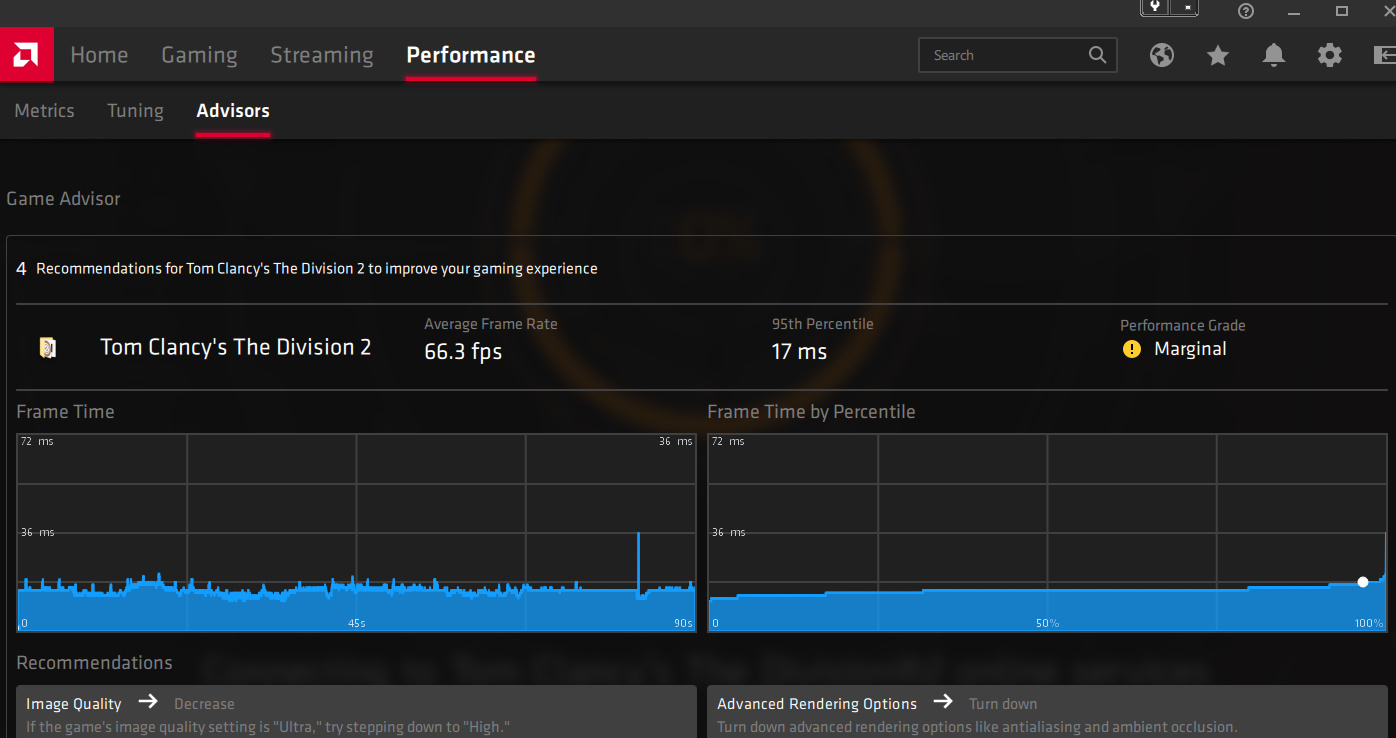The width and height of the screenshot is (1396, 738).
Task: Click the "Tom Clancy's The Division 2" game title
Action: [x=236, y=348]
